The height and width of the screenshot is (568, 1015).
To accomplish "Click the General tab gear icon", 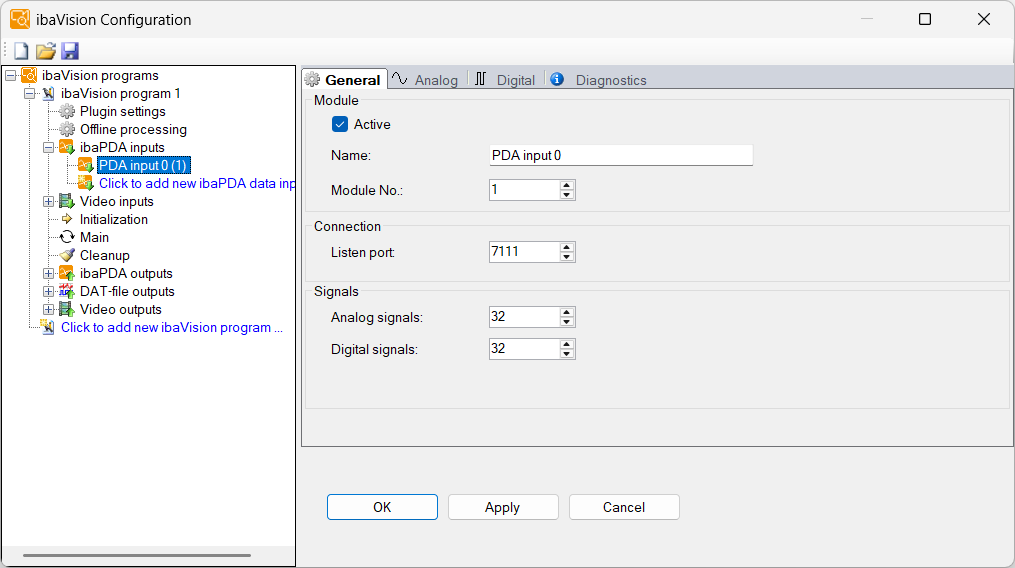I will point(313,80).
